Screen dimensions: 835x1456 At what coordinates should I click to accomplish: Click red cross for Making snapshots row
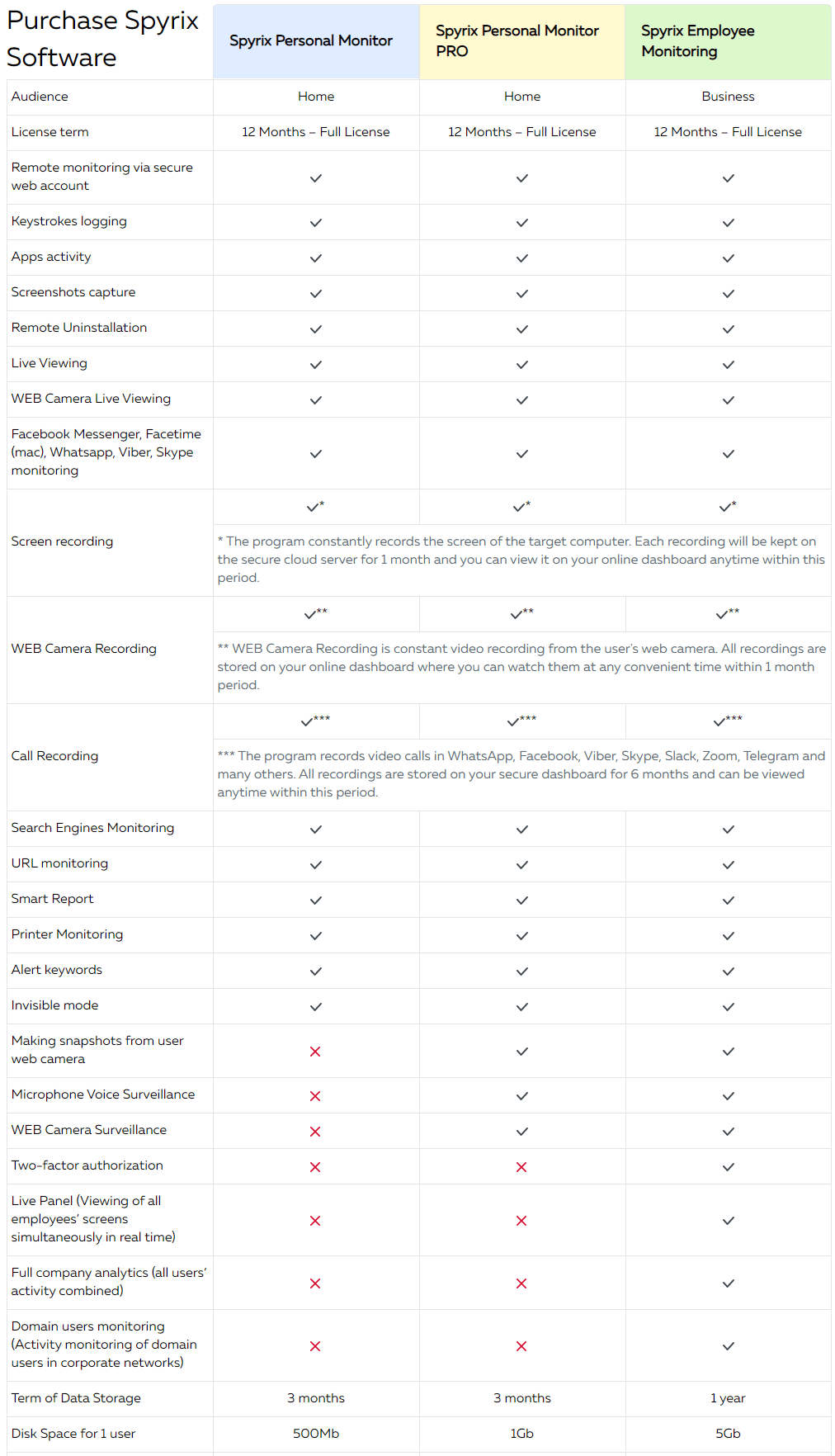point(315,1052)
